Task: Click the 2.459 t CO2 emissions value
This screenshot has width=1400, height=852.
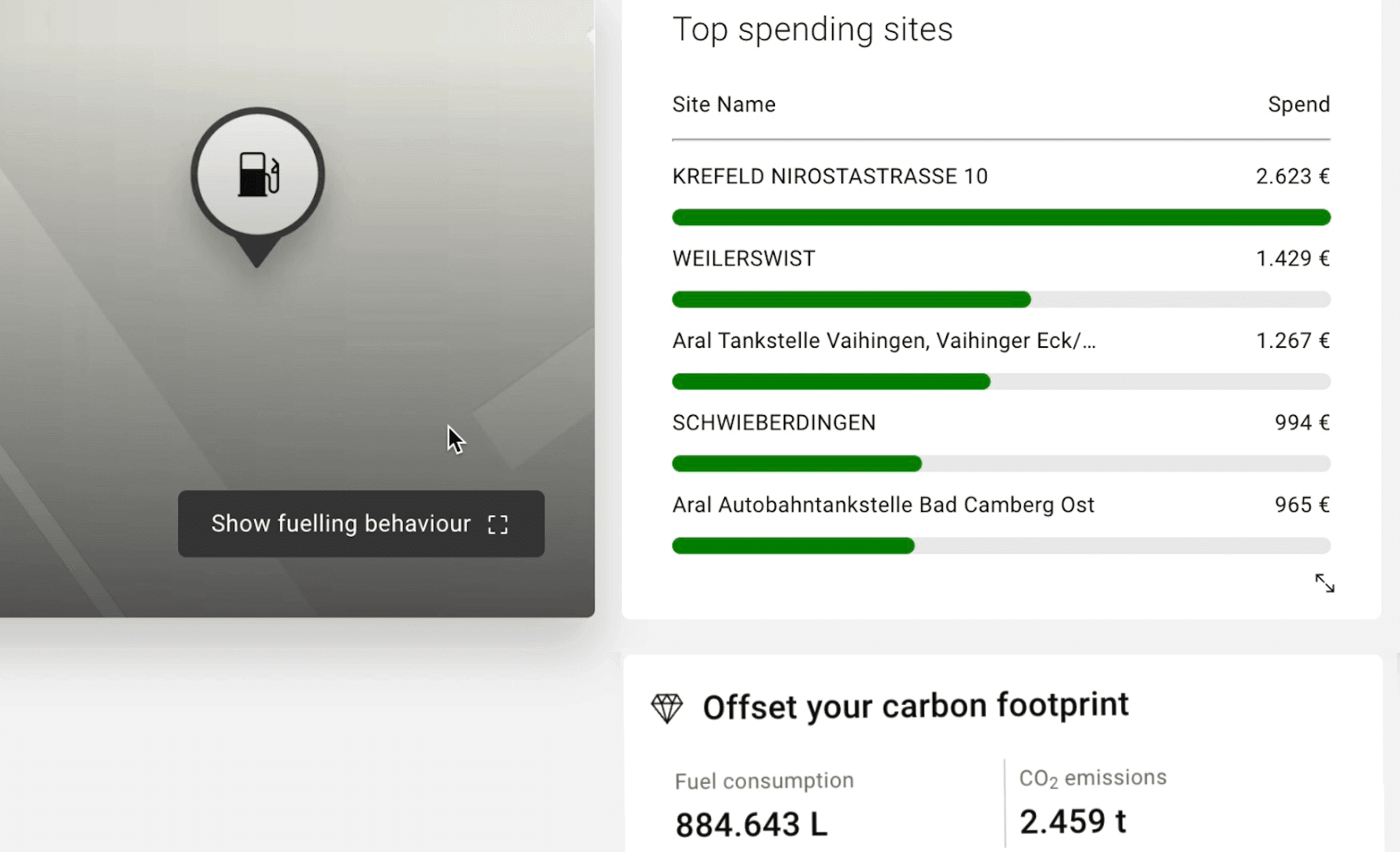Action: [1072, 822]
